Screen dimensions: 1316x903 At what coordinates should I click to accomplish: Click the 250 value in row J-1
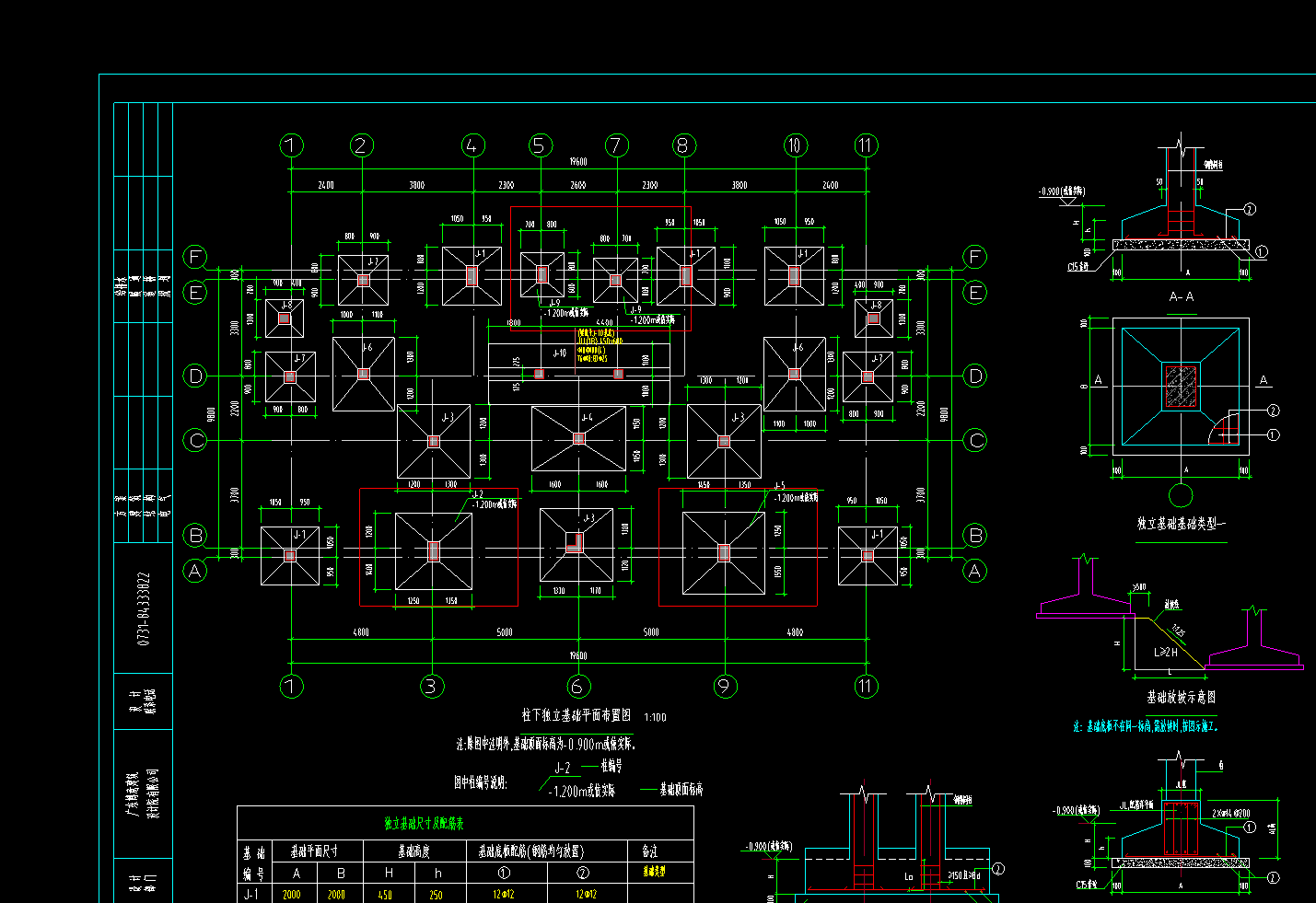436,895
